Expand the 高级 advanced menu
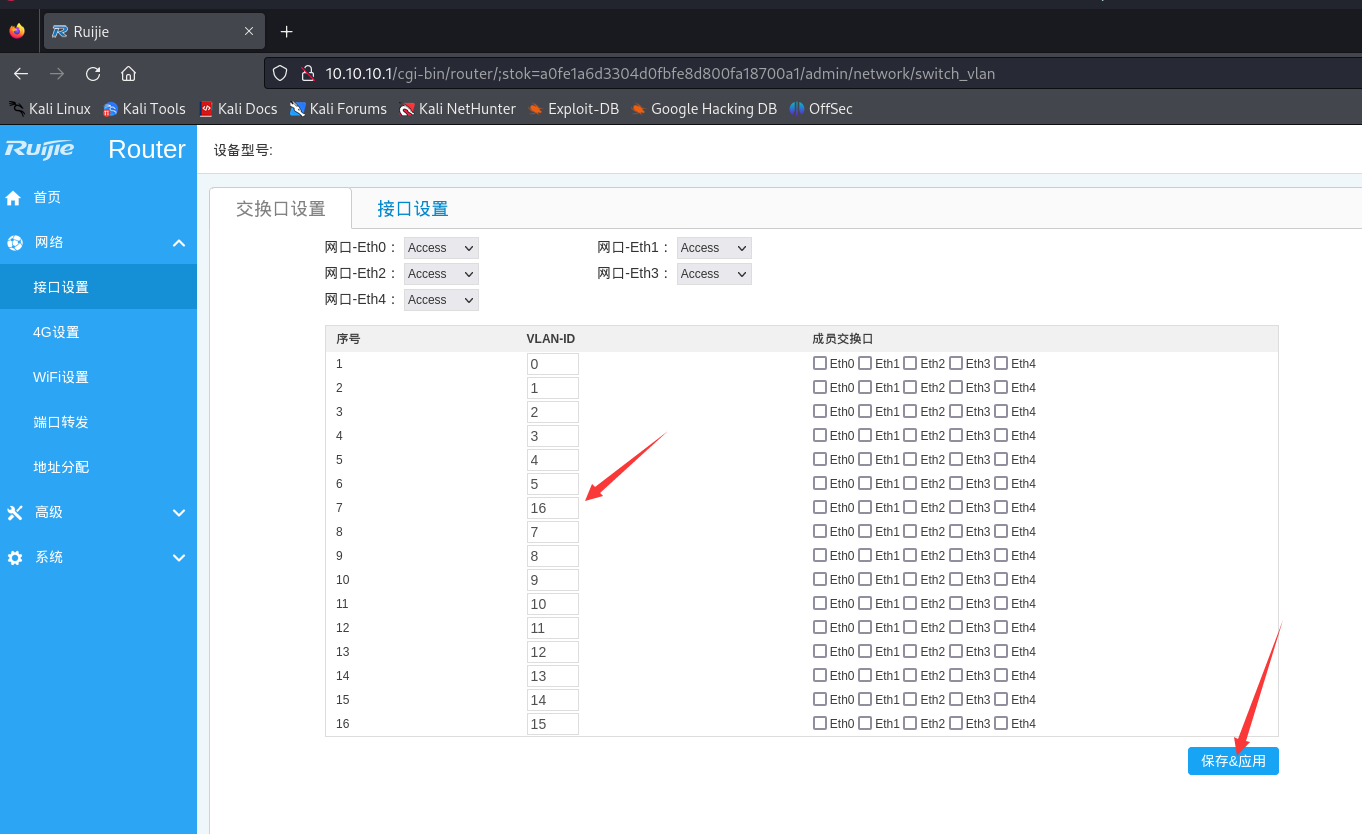This screenshot has width=1362, height=834. [98, 512]
